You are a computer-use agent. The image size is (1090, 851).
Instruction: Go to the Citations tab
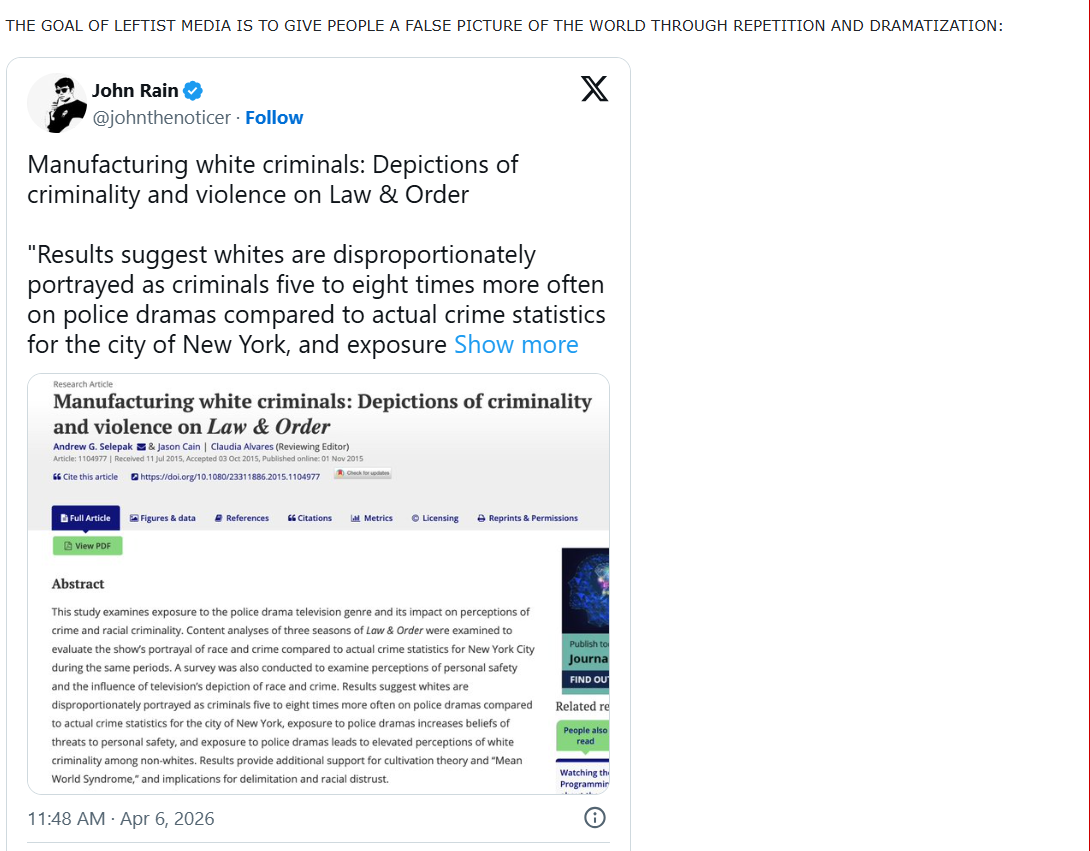310,518
